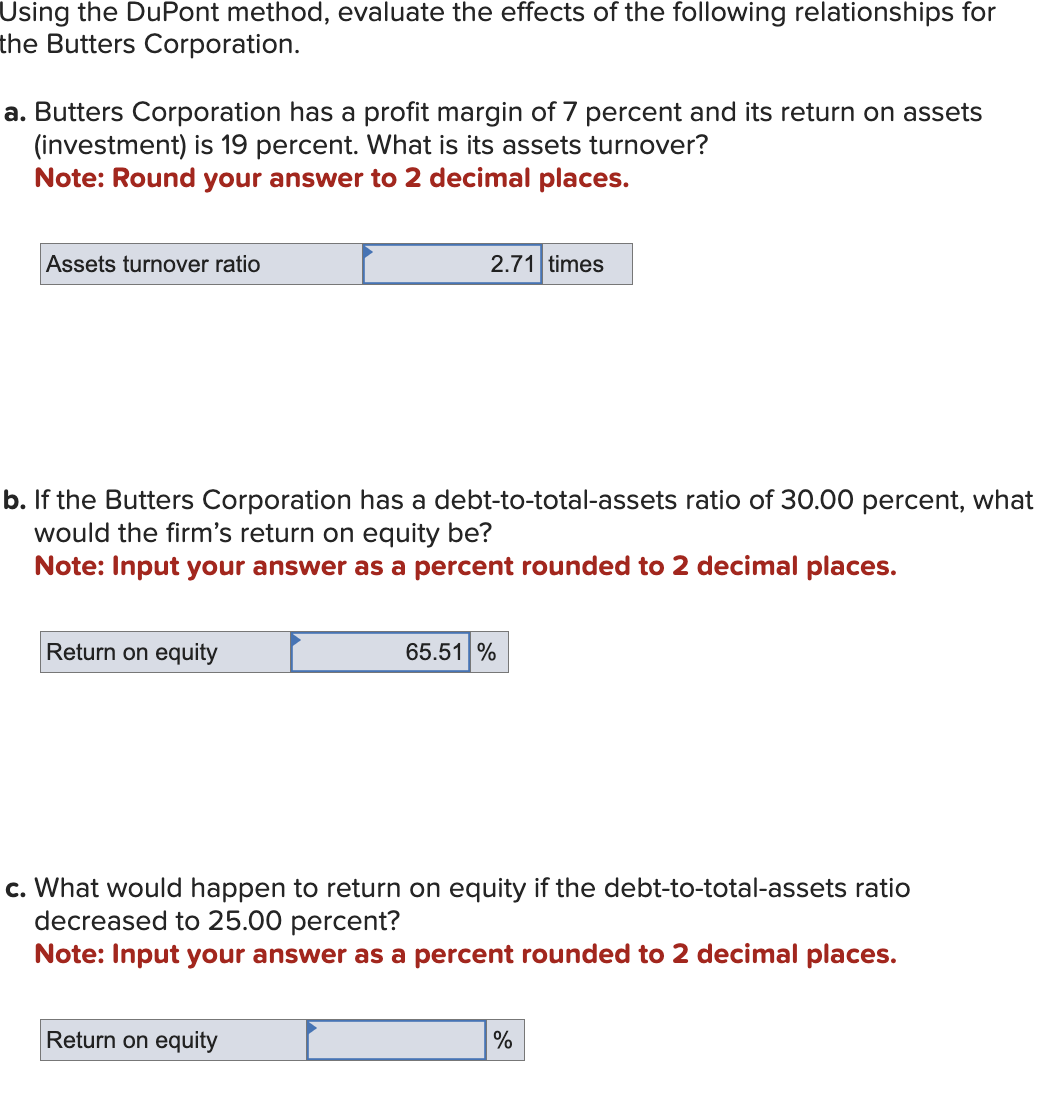Click the marker on part c's Return on equity field

tap(314, 1028)
